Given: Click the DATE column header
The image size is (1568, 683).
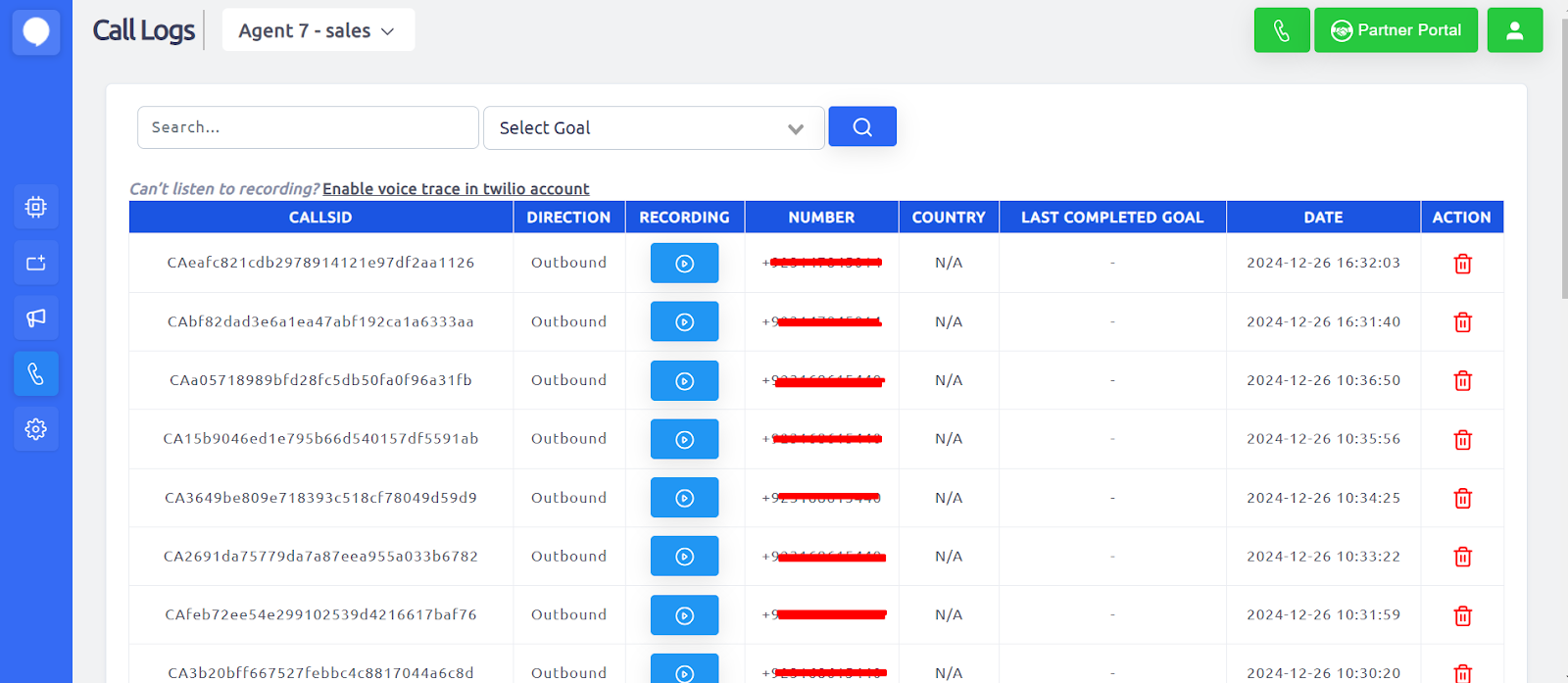Looking at the screenshot, I should pyautogui.click(x=1322, y=218).
